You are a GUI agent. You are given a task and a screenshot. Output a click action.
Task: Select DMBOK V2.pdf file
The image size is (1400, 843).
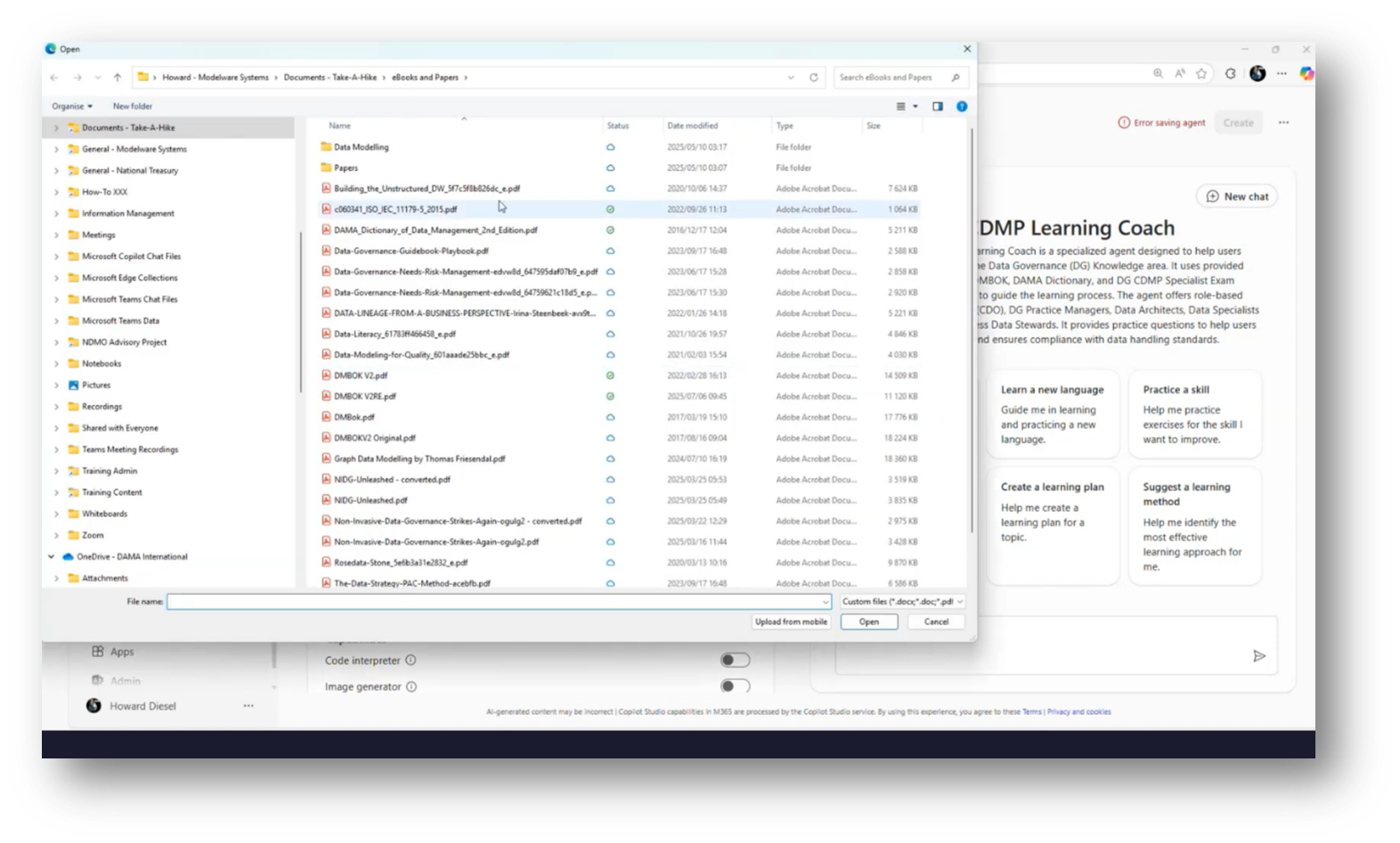pyautogui.click(x=361, y=376)
